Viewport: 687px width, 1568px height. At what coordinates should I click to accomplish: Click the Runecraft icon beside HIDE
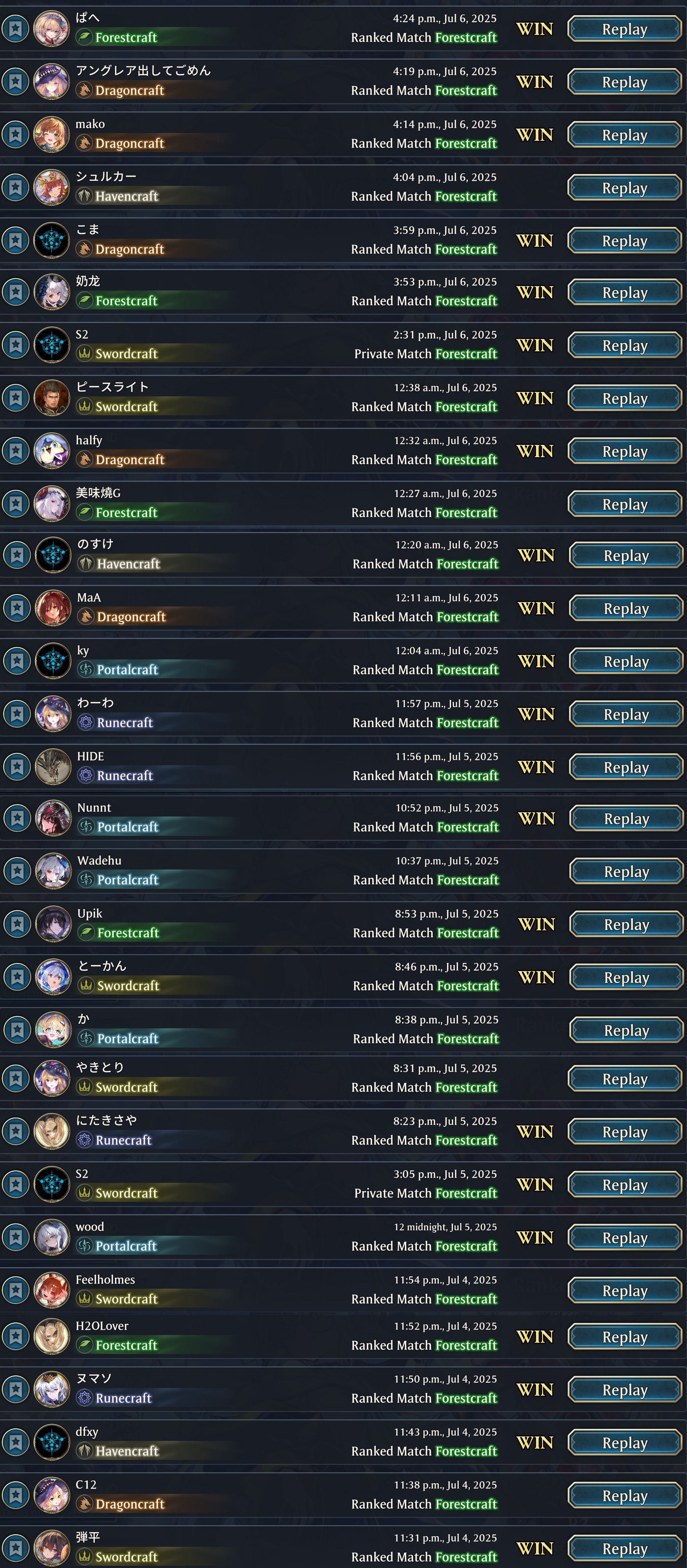86,776
